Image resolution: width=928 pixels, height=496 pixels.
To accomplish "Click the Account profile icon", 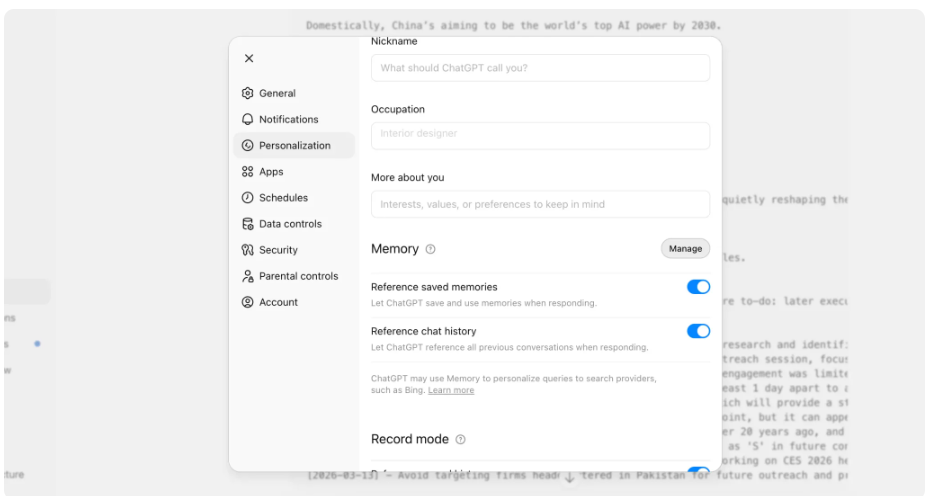I will (x=248, y=302).
